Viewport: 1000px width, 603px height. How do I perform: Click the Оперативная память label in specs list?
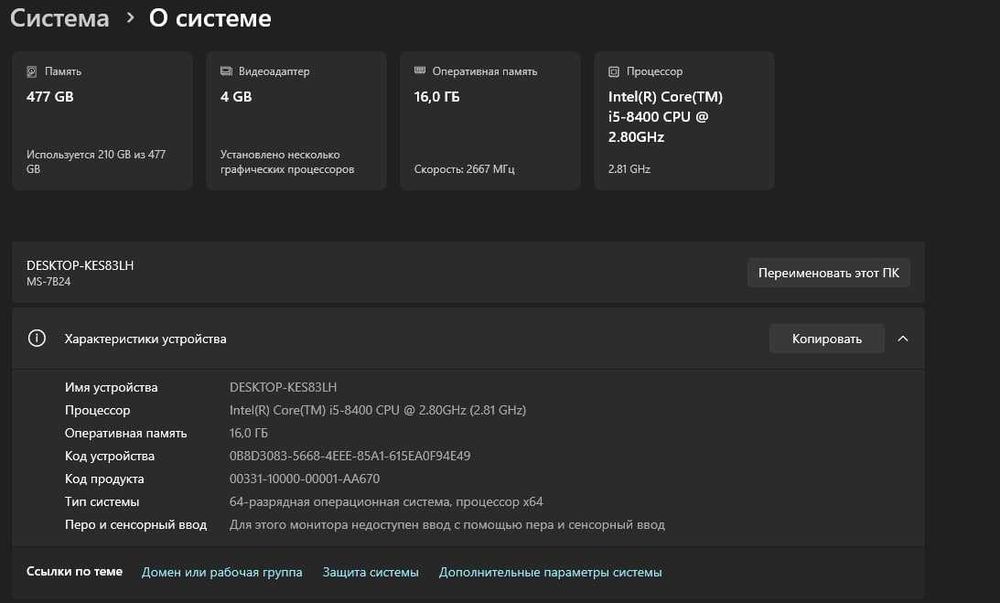126,433
